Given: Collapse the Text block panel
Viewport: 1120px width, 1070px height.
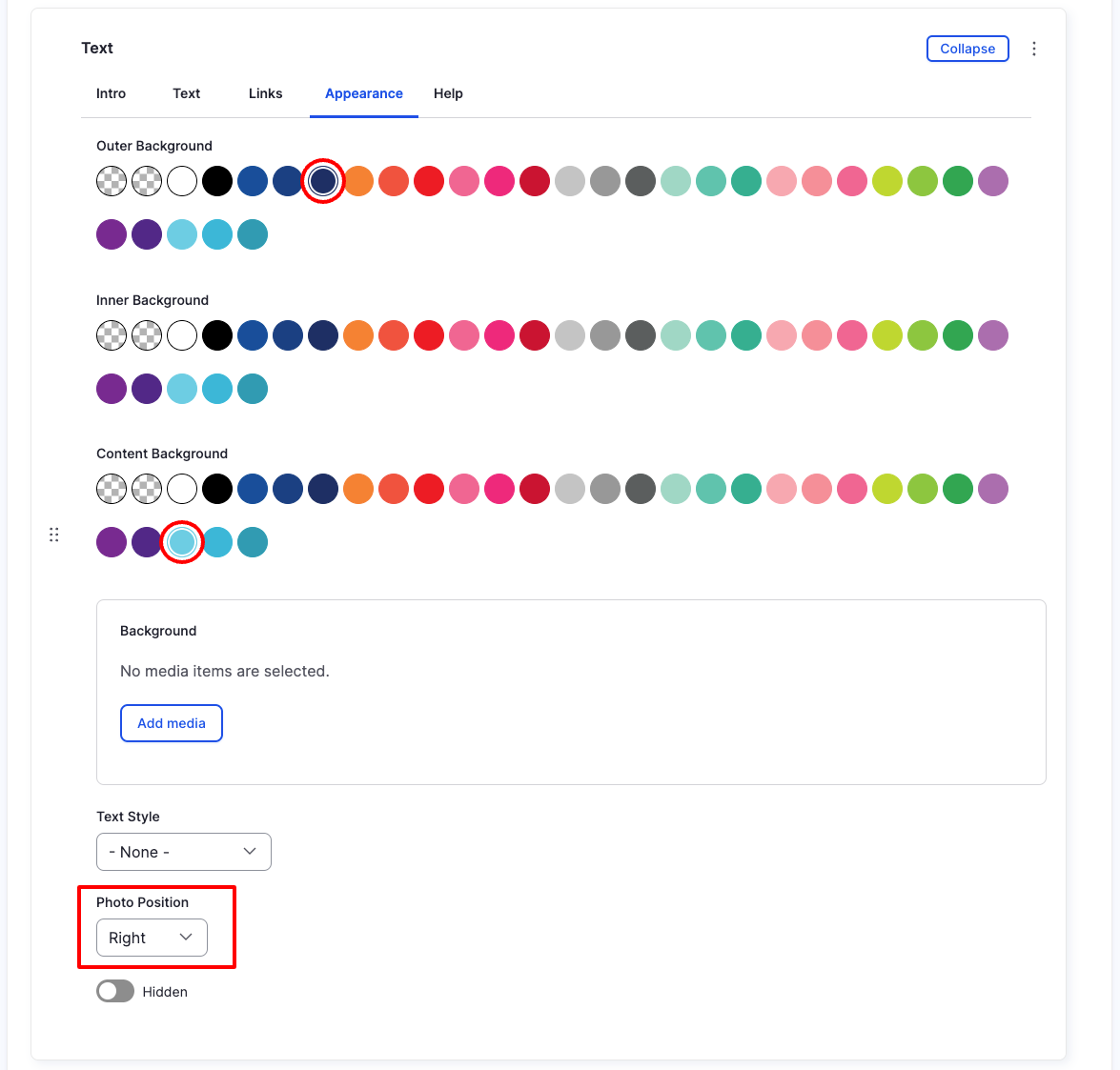Looking at the screenshot, I should 967,48.
